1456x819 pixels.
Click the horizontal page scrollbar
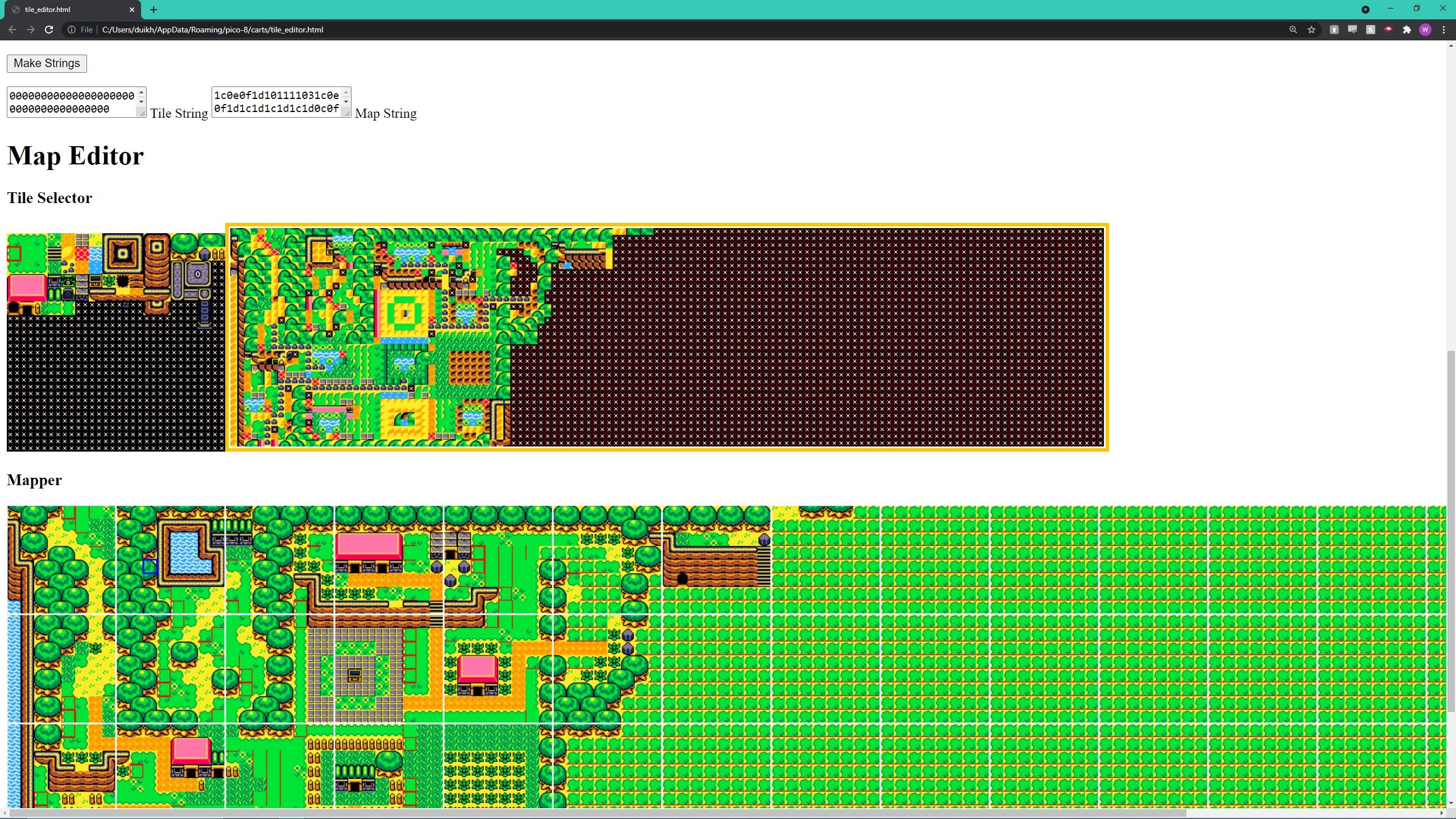click(597, 813)
